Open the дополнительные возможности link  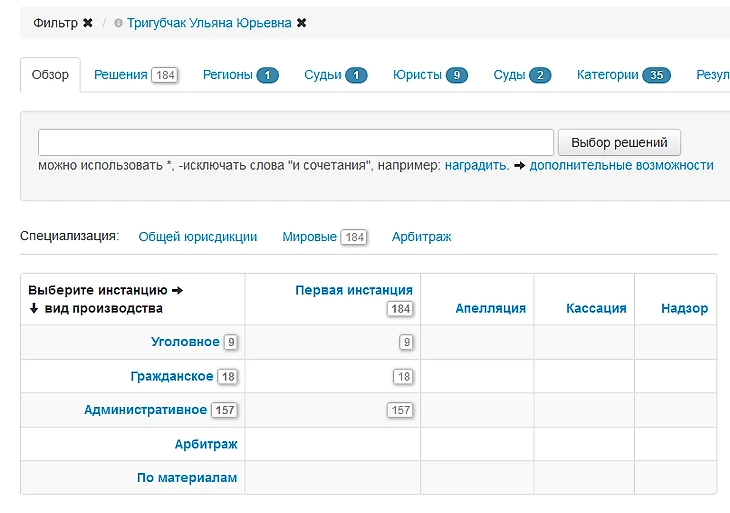point(621,165)
